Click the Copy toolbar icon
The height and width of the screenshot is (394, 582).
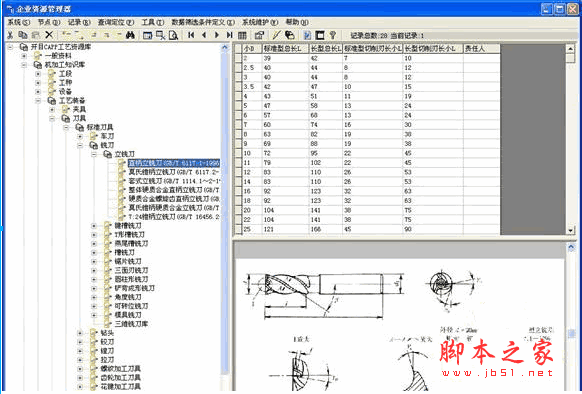[x=23, y=35]
